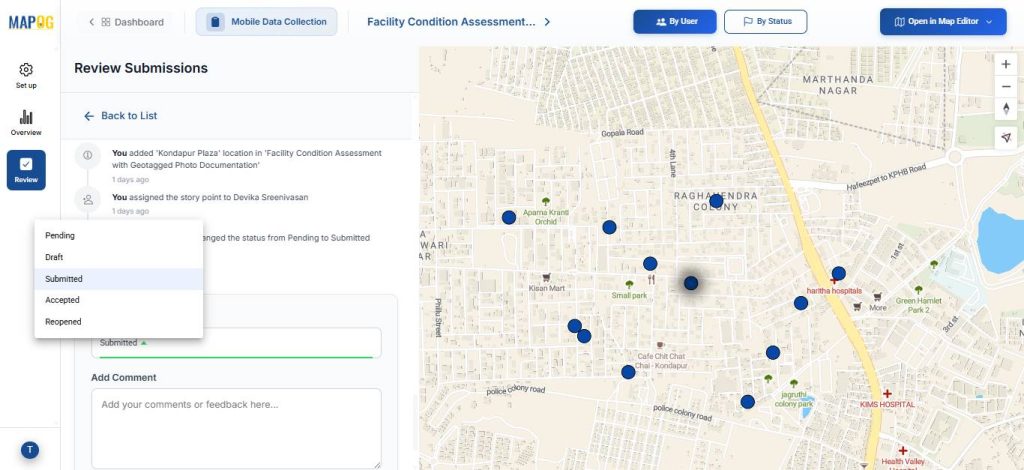The width and height of the screenshot is (1024, 470).
Task: Zoom out on the map
Action: (x=1006, y=86)
